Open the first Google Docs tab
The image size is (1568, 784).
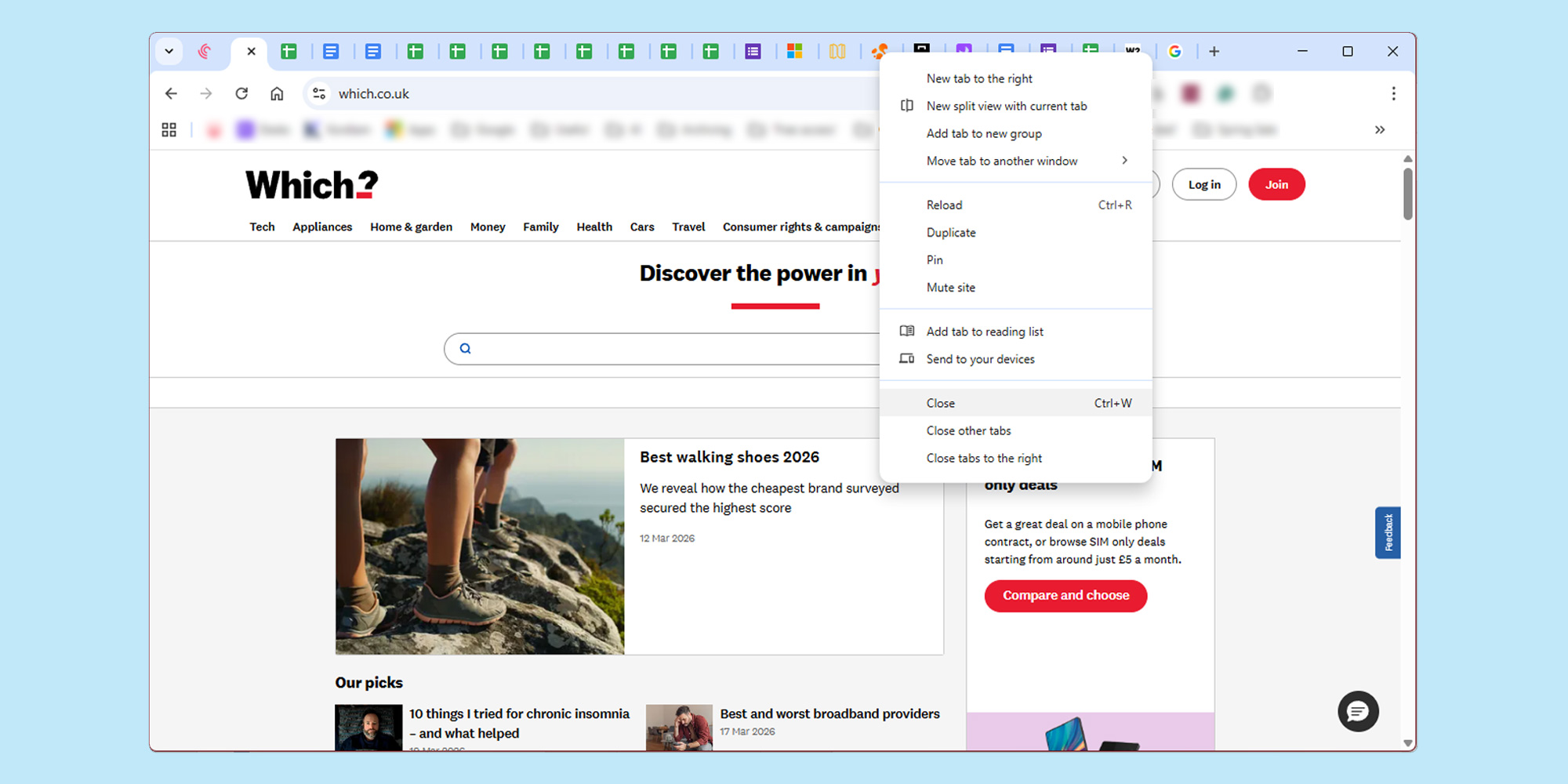[331, 51]
